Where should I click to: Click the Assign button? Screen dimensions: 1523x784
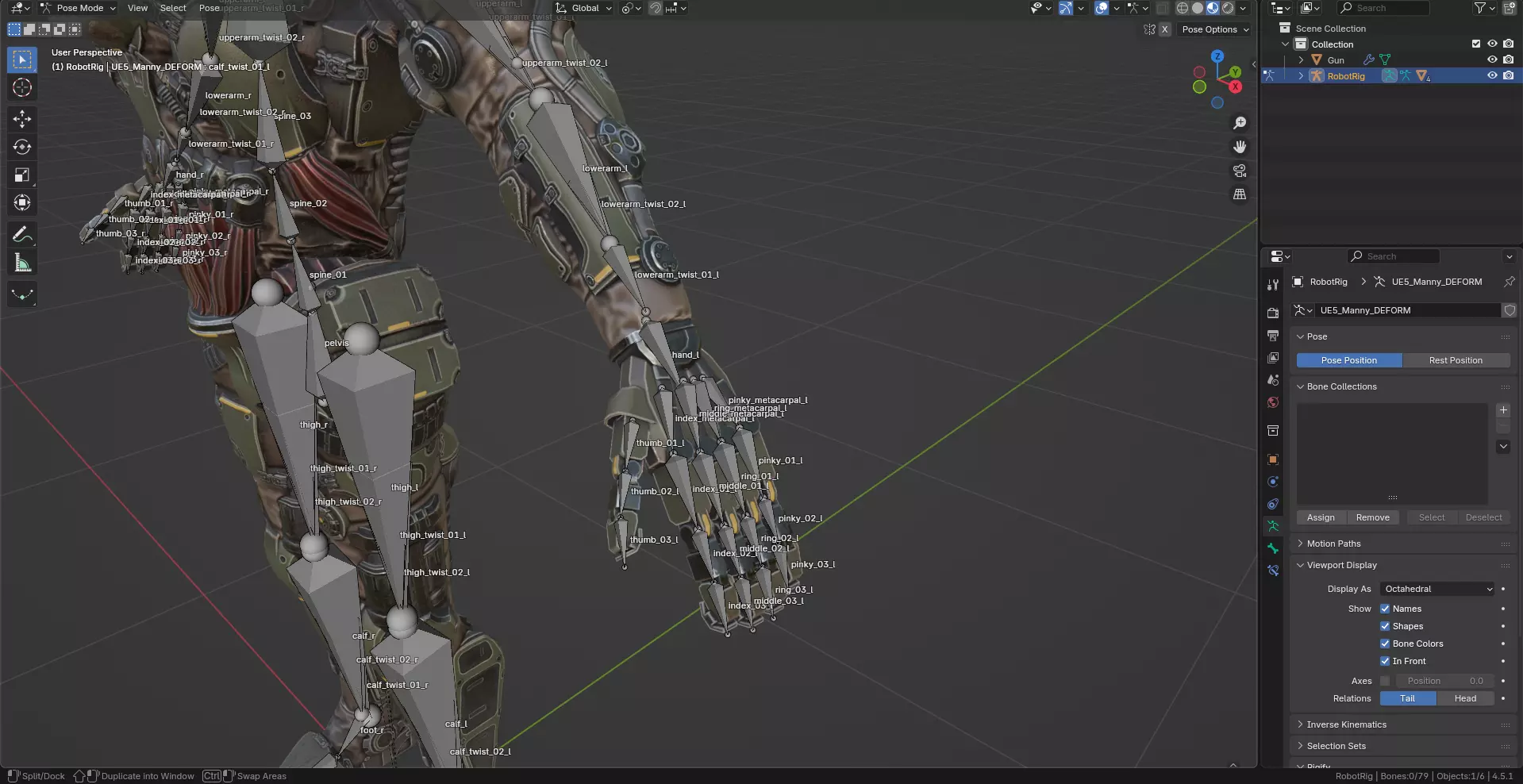1321,517
